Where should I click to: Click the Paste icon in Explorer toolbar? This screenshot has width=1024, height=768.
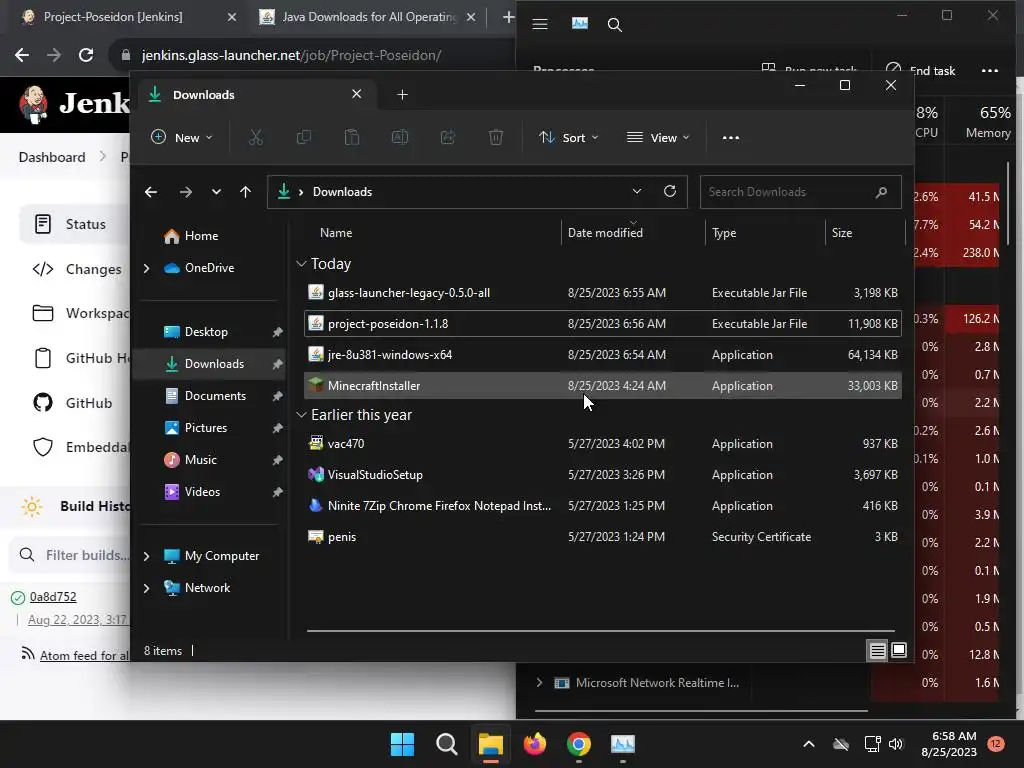351,137
